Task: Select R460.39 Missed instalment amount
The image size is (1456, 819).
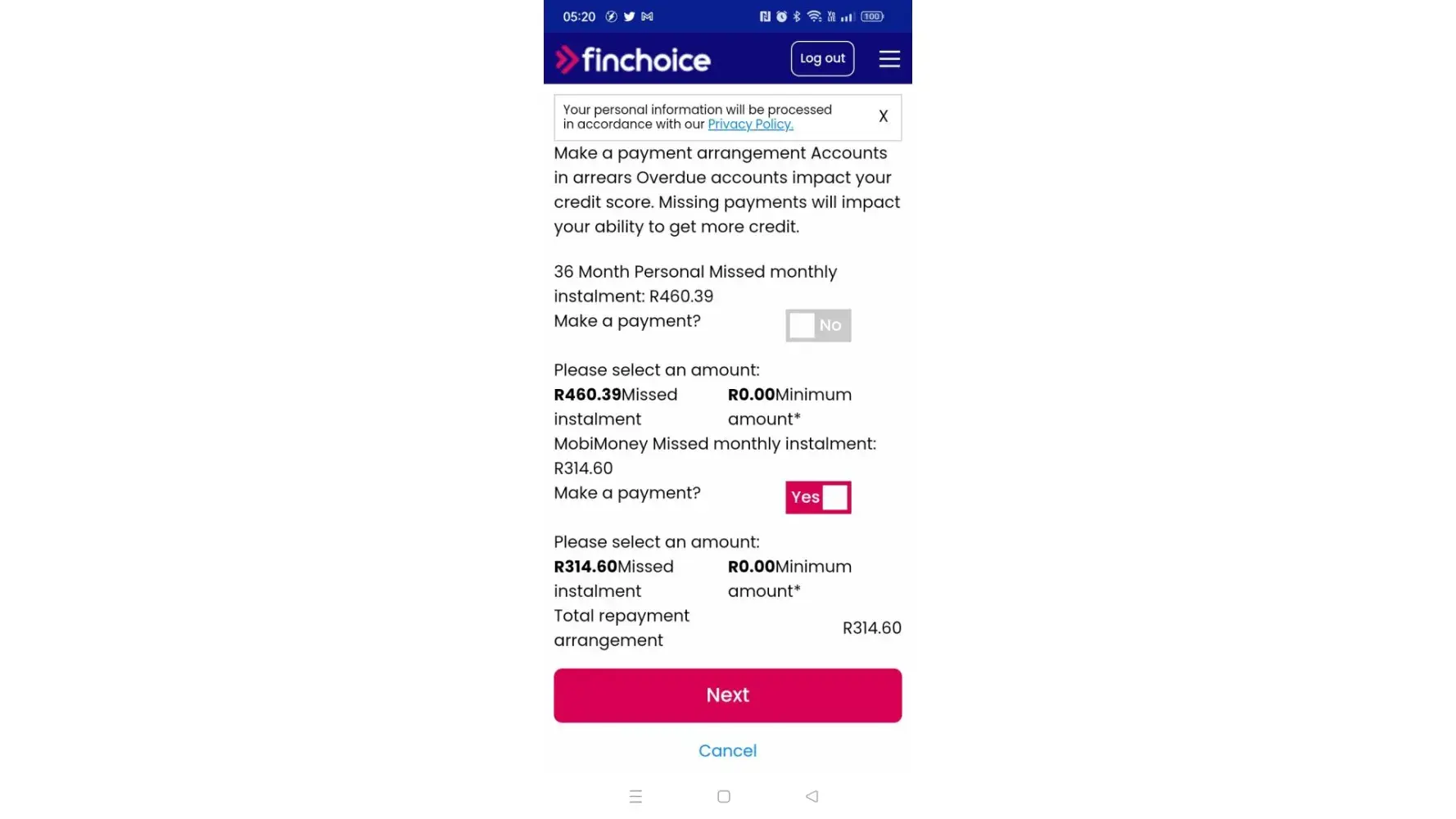Action: 587,395
